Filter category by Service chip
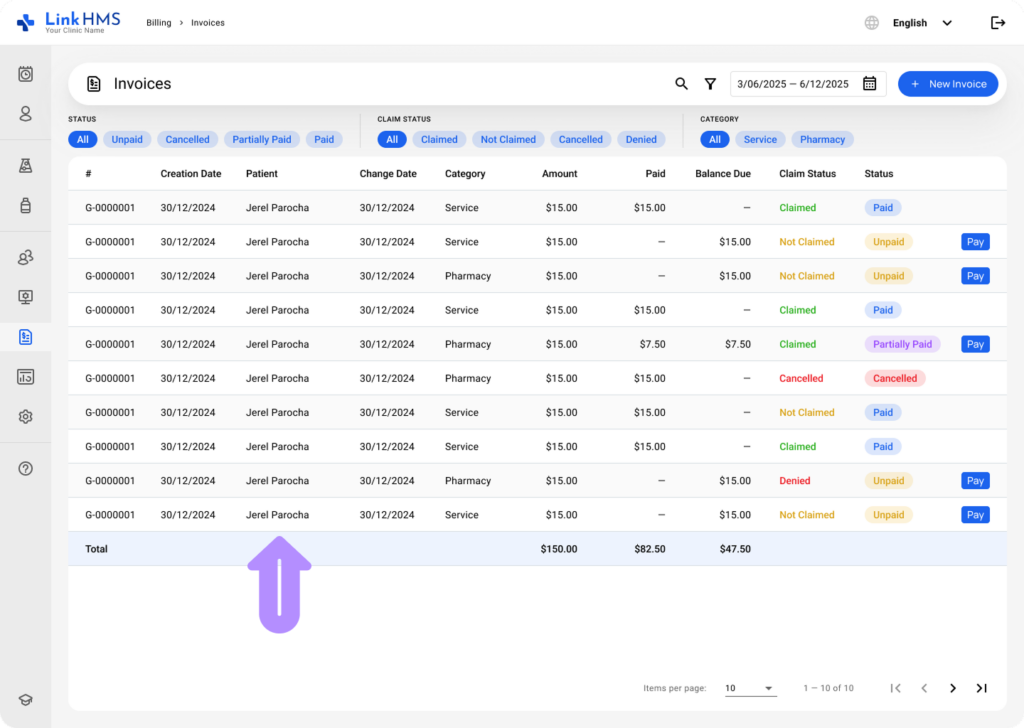This screenshot has width=1024, height=728. click(x=760, y=139)
